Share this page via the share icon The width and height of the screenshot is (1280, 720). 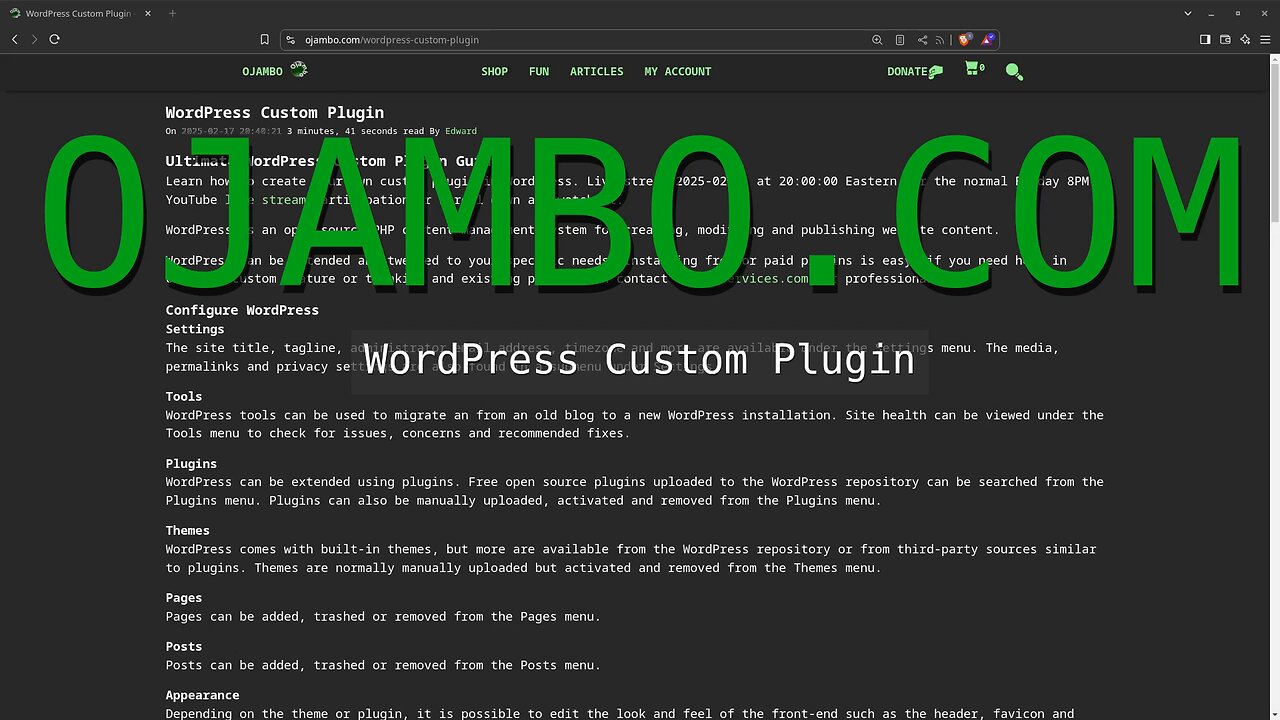tap(922, 40)
